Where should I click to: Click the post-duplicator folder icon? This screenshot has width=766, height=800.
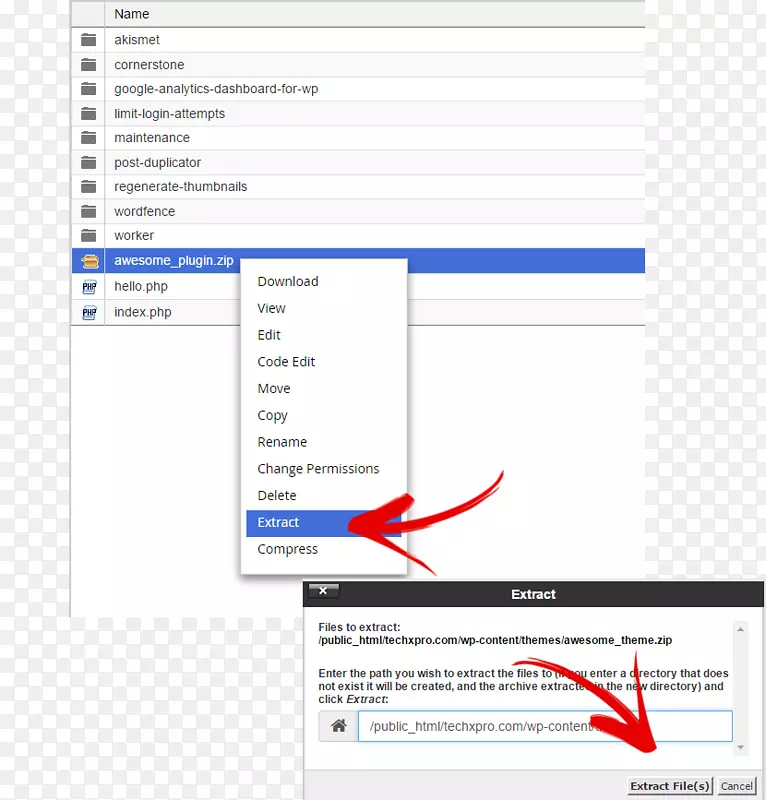pyautogui.click(x=88, y=162)
